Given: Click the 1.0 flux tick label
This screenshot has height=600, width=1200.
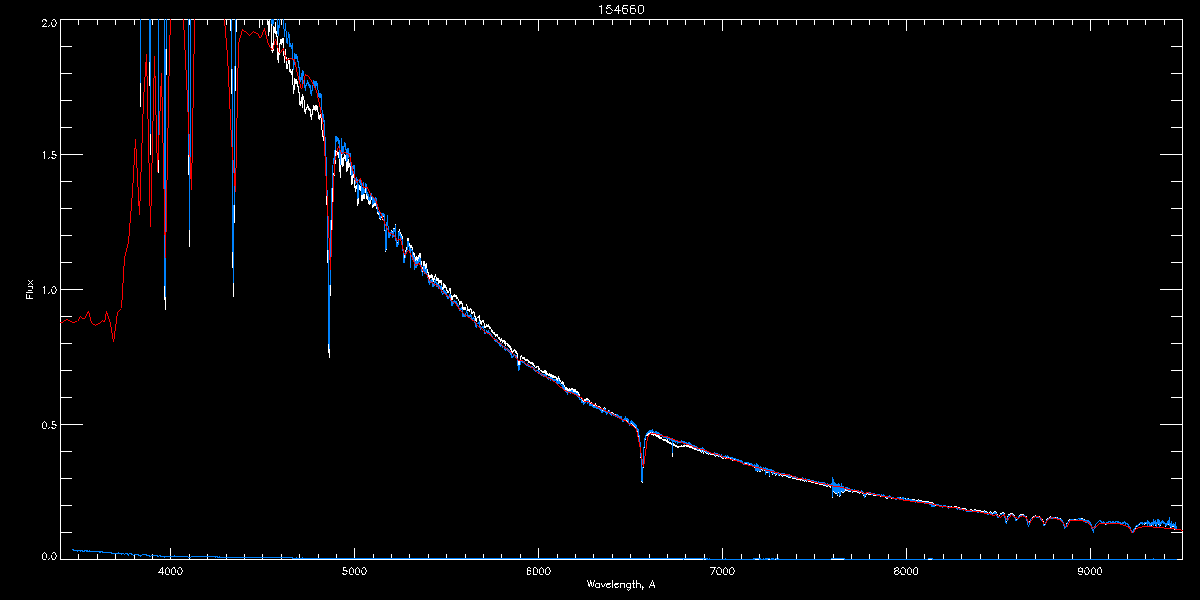Looking at the screenshot, I should click(47, 290).
